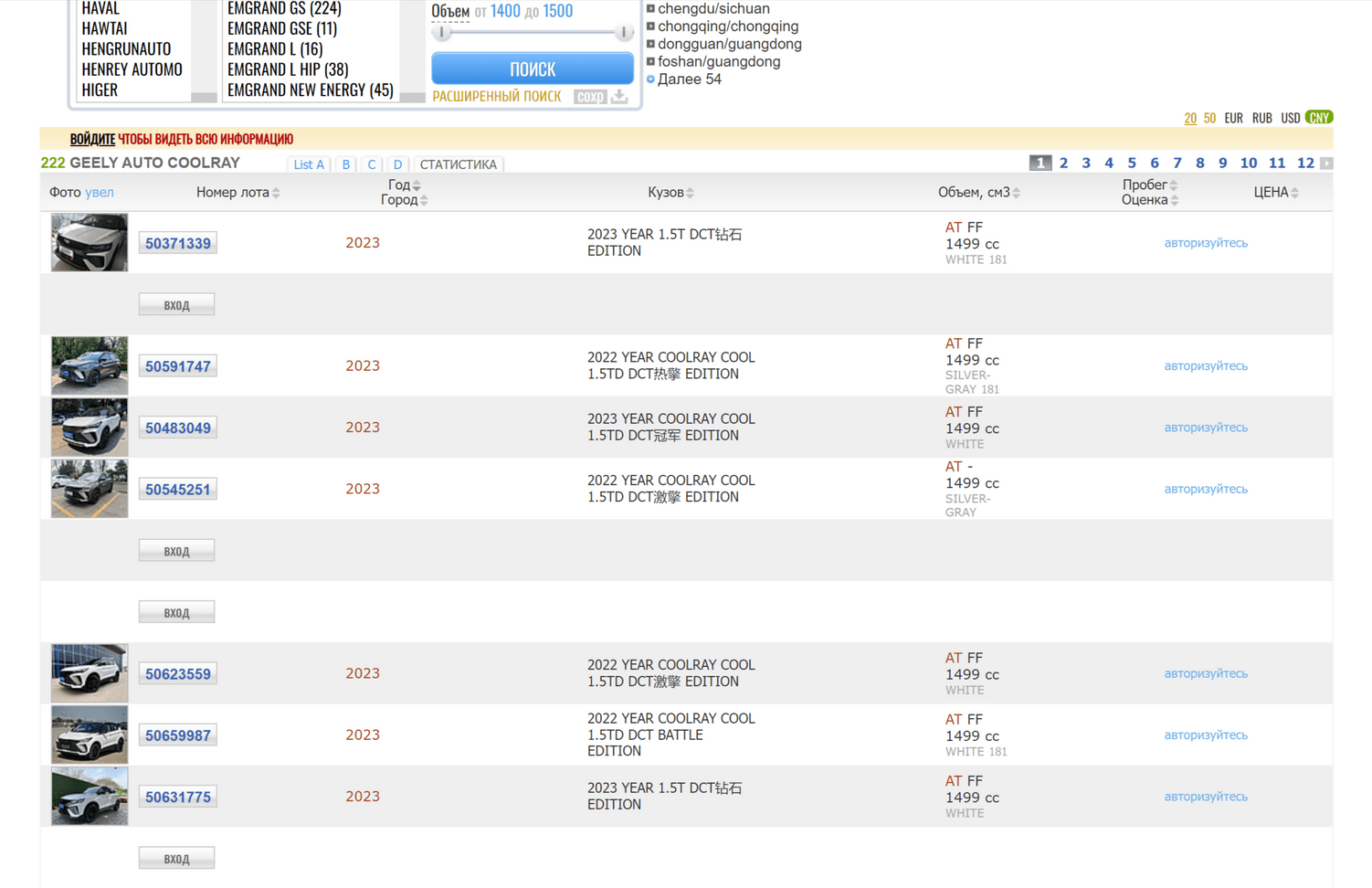This screenshot has height=888, width=1372.
Task: Click the next-page arrow after 12
Action: tap(1326, 164)
